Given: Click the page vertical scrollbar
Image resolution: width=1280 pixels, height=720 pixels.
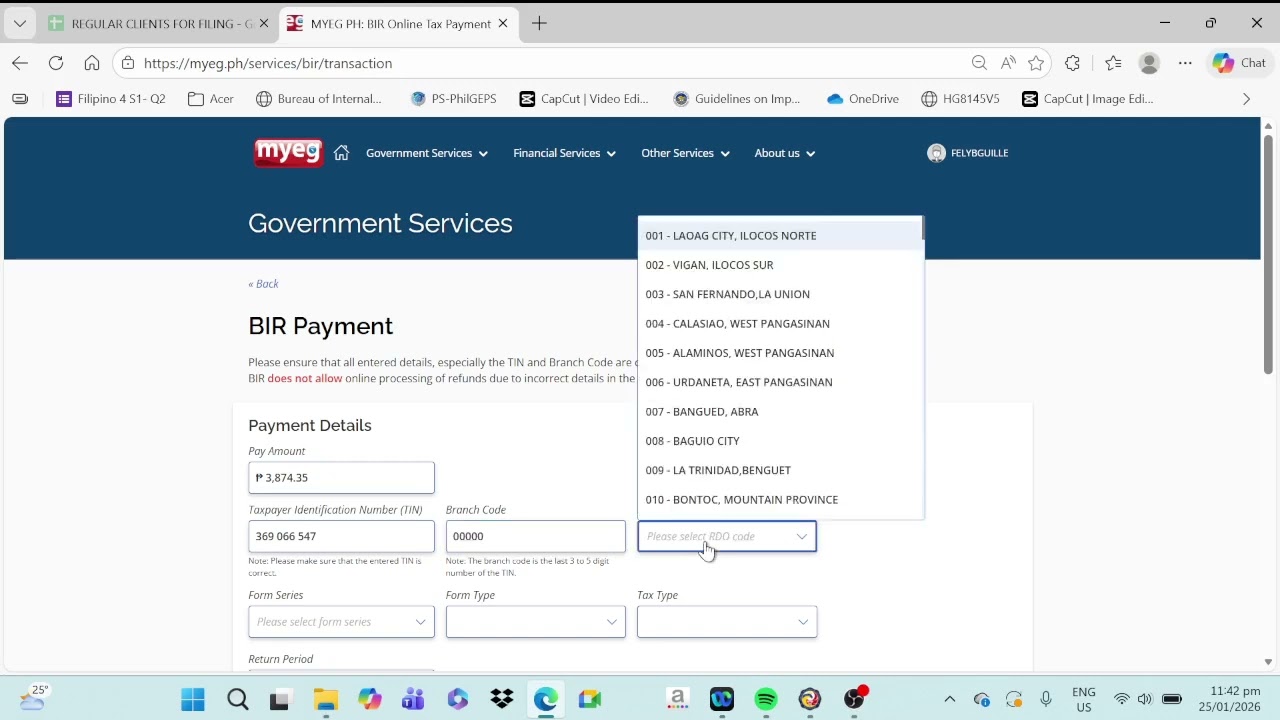Looking at the screenshot, I should click(x=1268, y=254).
